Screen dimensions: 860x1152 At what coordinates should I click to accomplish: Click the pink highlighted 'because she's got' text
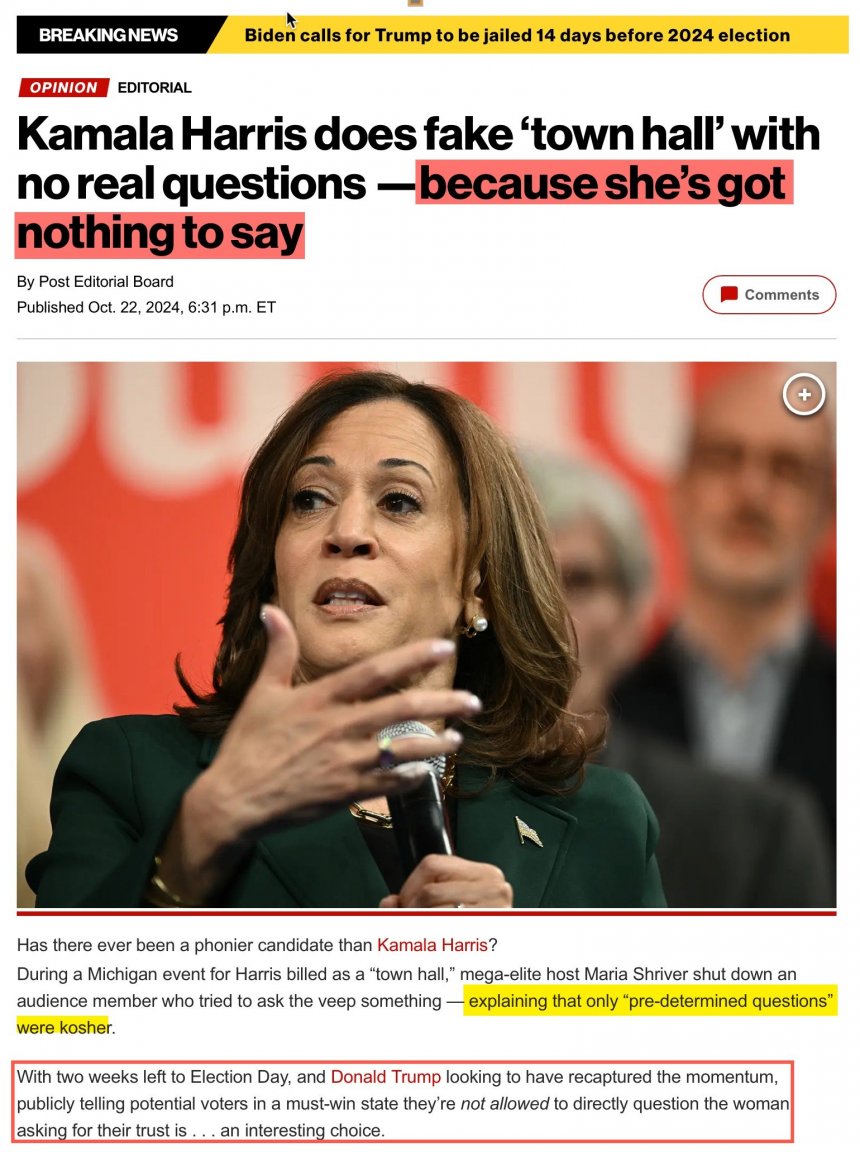click(x=604, y=183)
